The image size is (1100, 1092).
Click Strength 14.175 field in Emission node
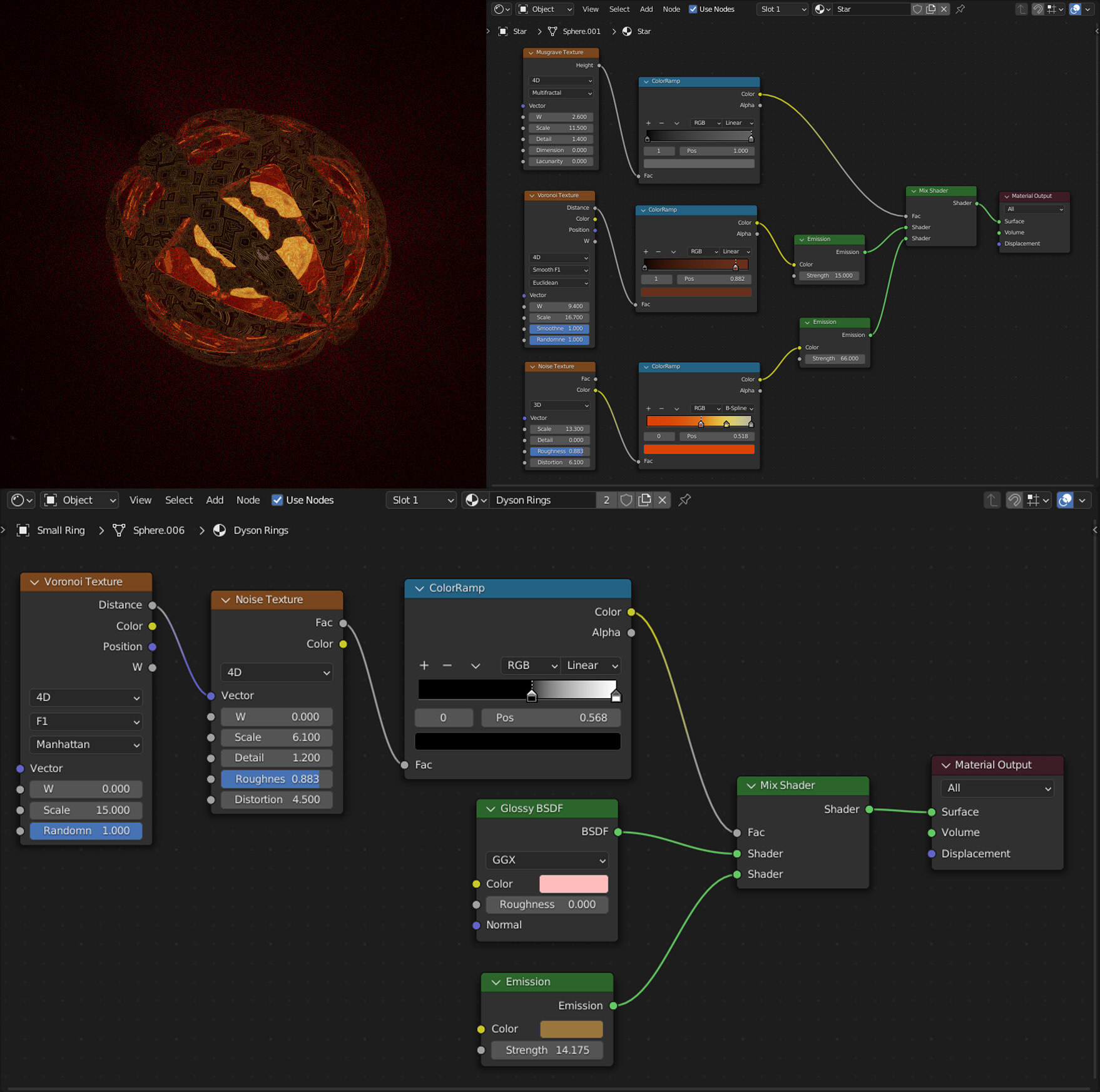click(547, 1050)
